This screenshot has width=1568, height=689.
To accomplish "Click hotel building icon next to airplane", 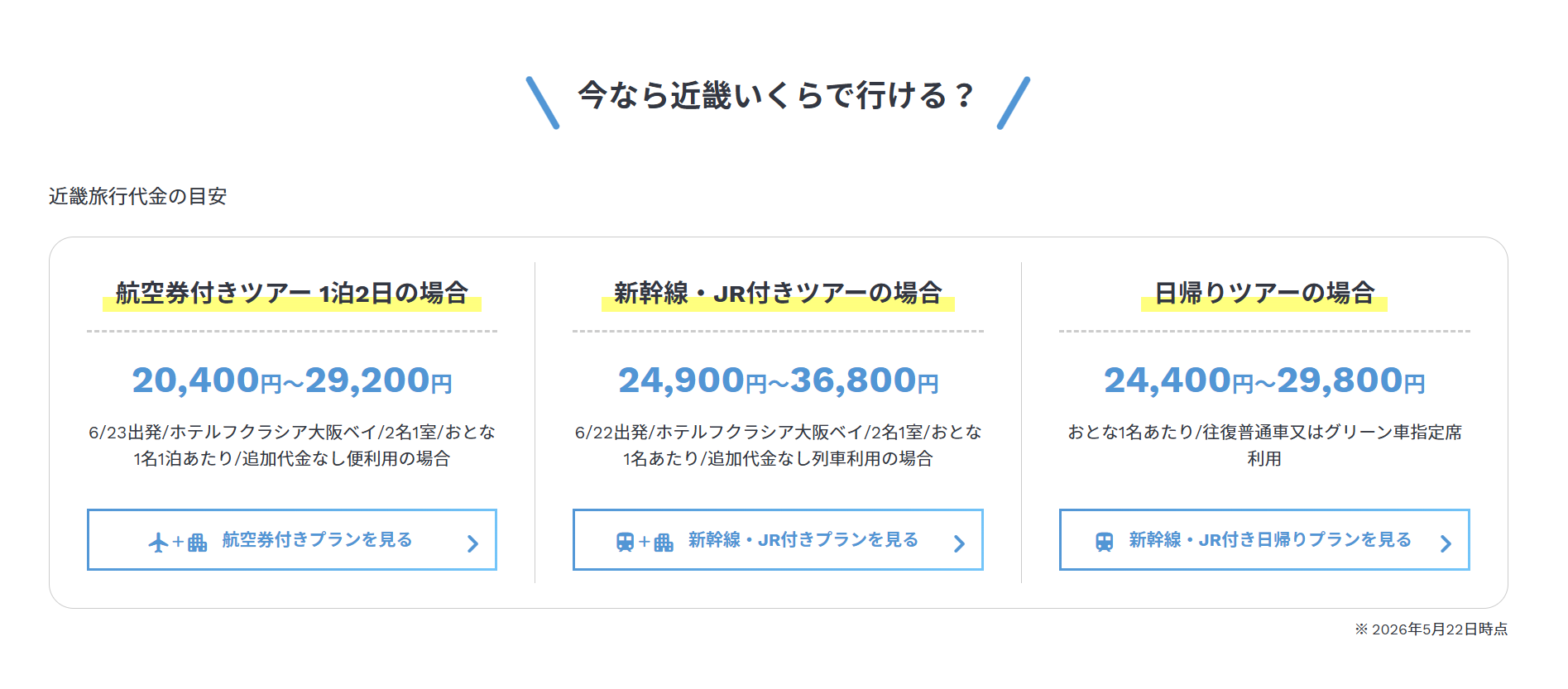I will click(x=197, y=543).
